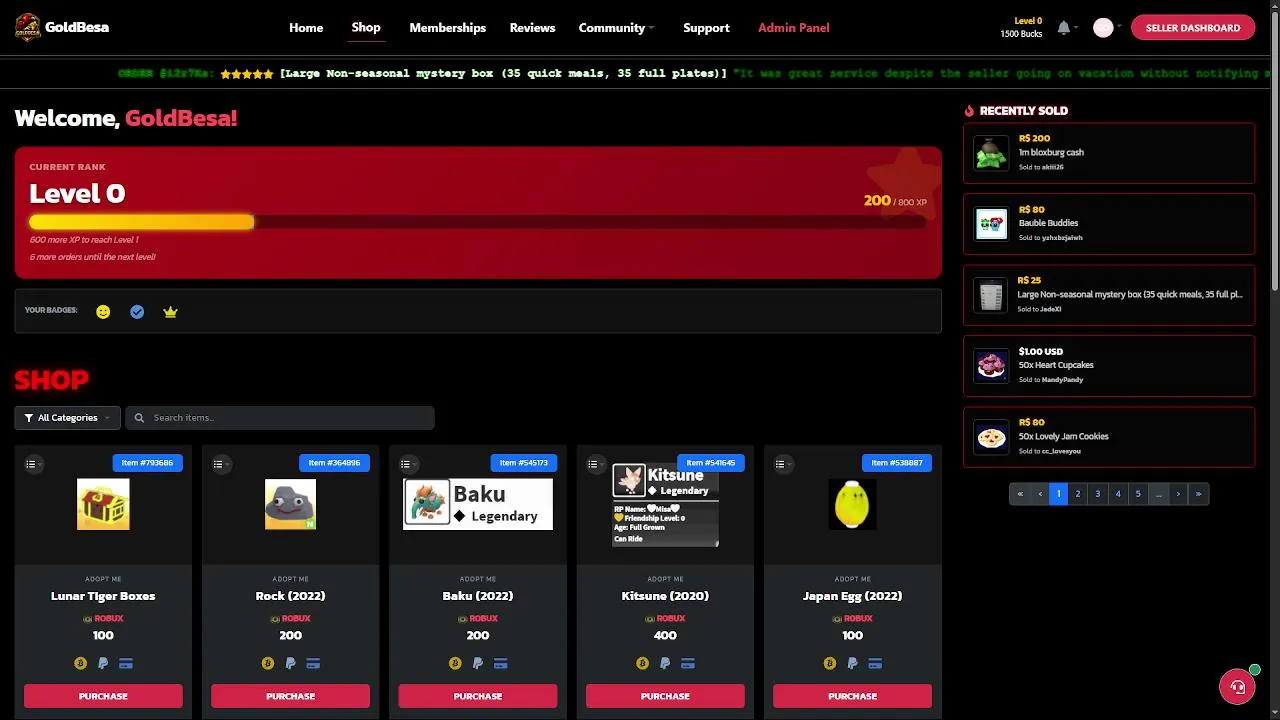Viewport: 1280px width, 720px height.
Task: Click the Seller Dashboard button
Action: (x=1192, y=28)
